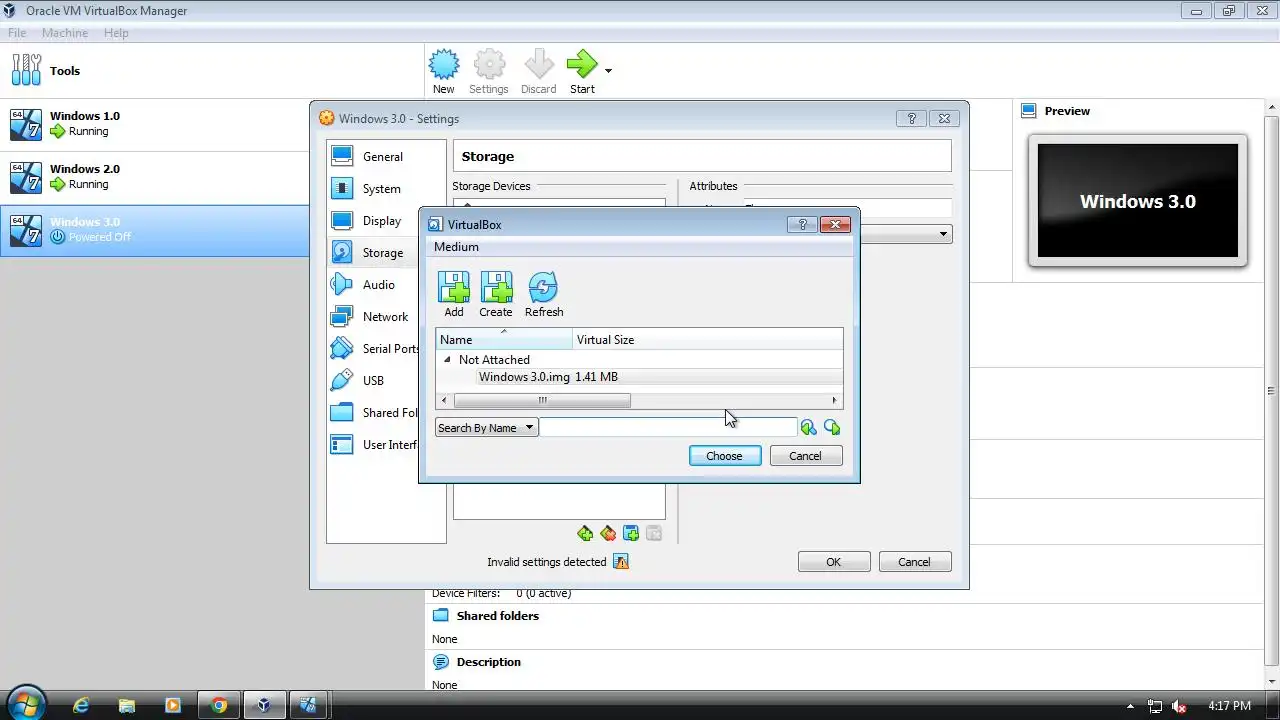1280x720 pixels.
Task: Open General settings category
Action: (x=386, y=156)
